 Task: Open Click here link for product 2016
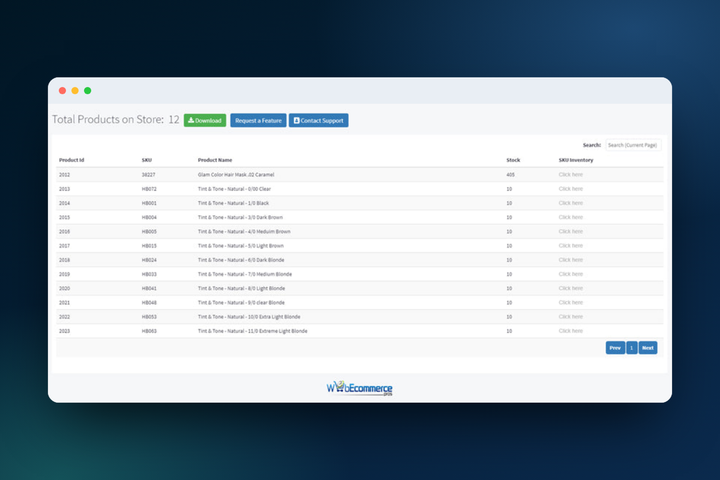tap(570, 232)
